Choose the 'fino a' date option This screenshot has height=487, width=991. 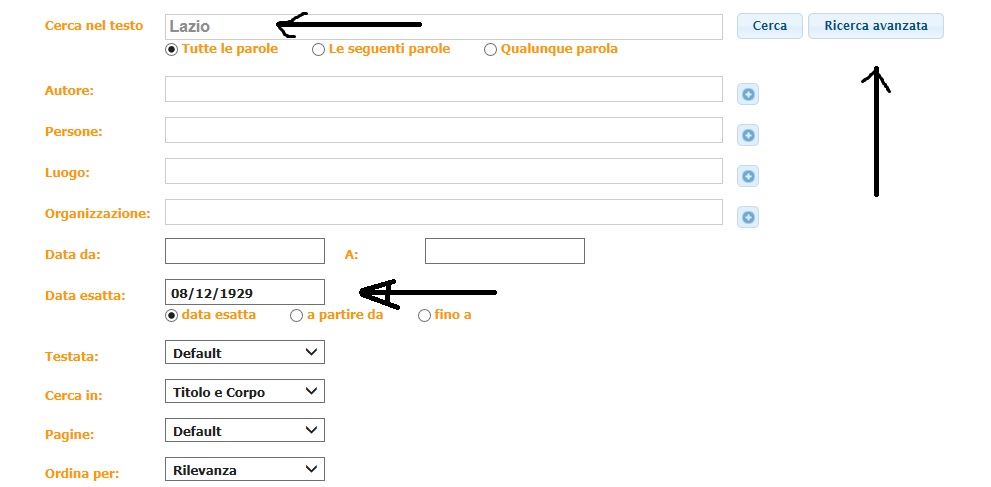click(424, 315)
